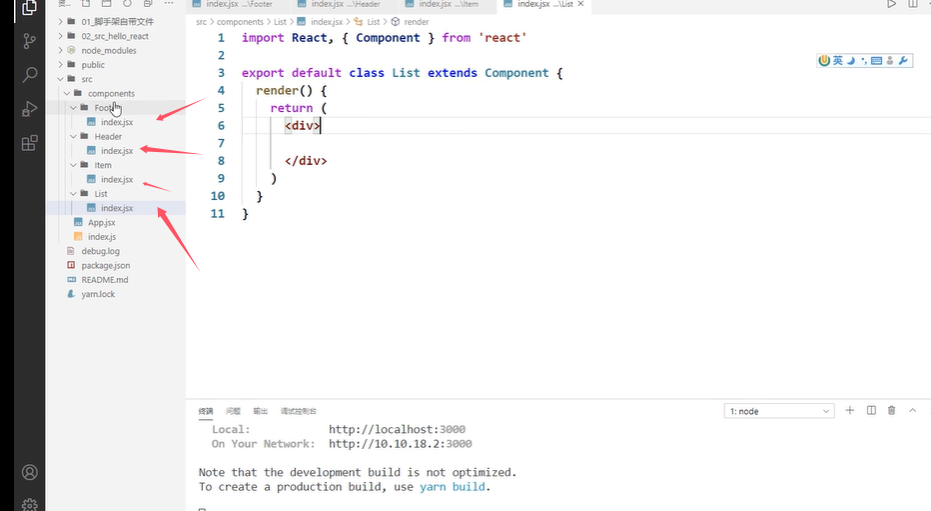Screen dimensions: 931x511
Task: Select index.jsx under List folder
Action: (x=116, y=208)
